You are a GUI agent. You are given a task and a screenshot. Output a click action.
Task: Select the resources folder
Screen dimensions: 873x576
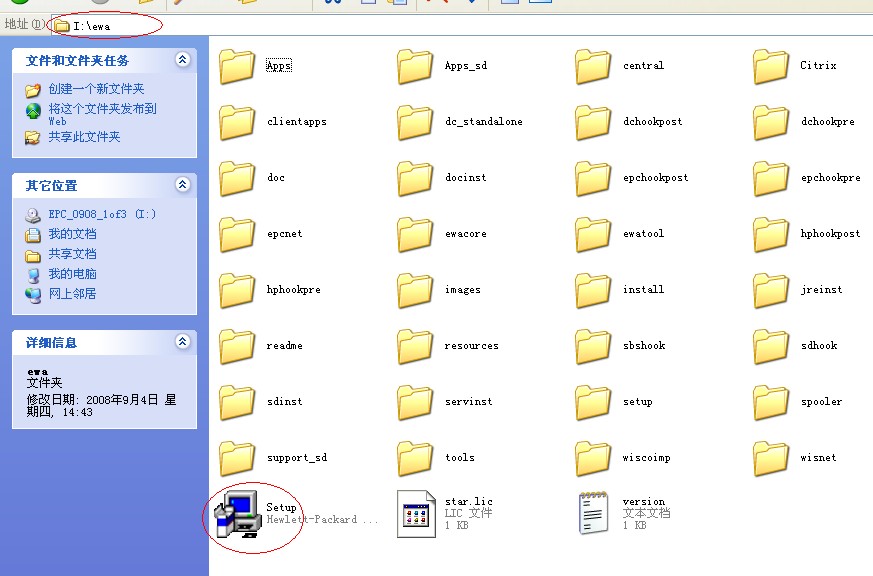[416, 346]
